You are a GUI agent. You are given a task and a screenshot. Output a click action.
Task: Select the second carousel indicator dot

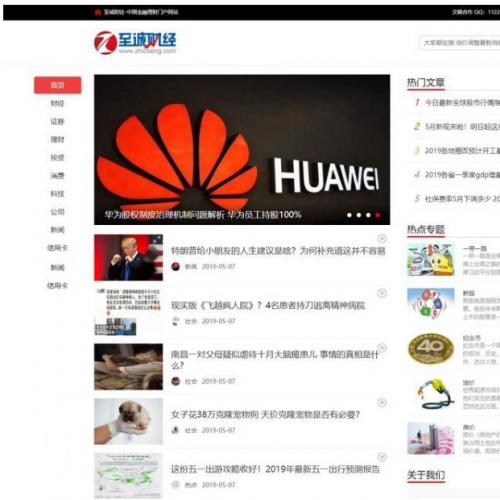359,215
